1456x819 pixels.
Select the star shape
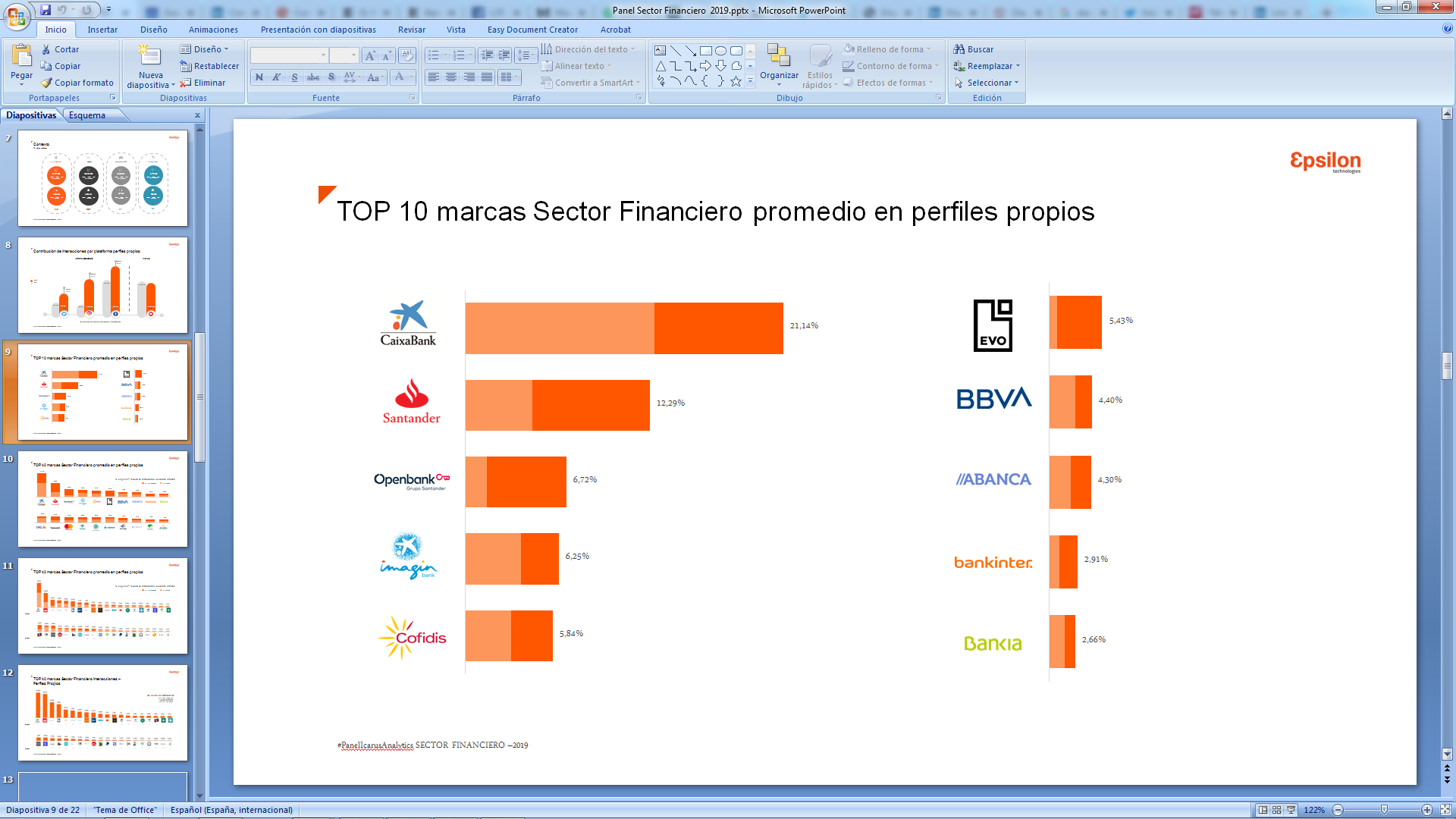[736, 81]
